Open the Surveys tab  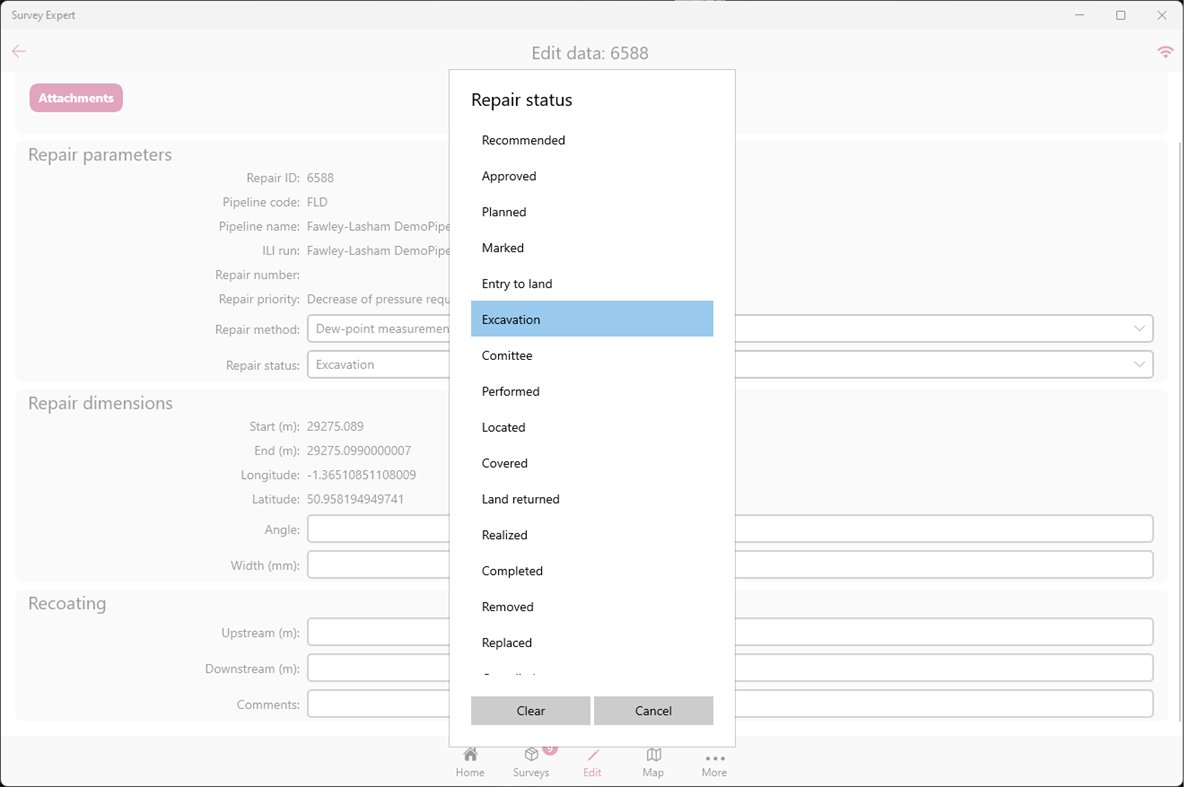click(x=531, y=762)
